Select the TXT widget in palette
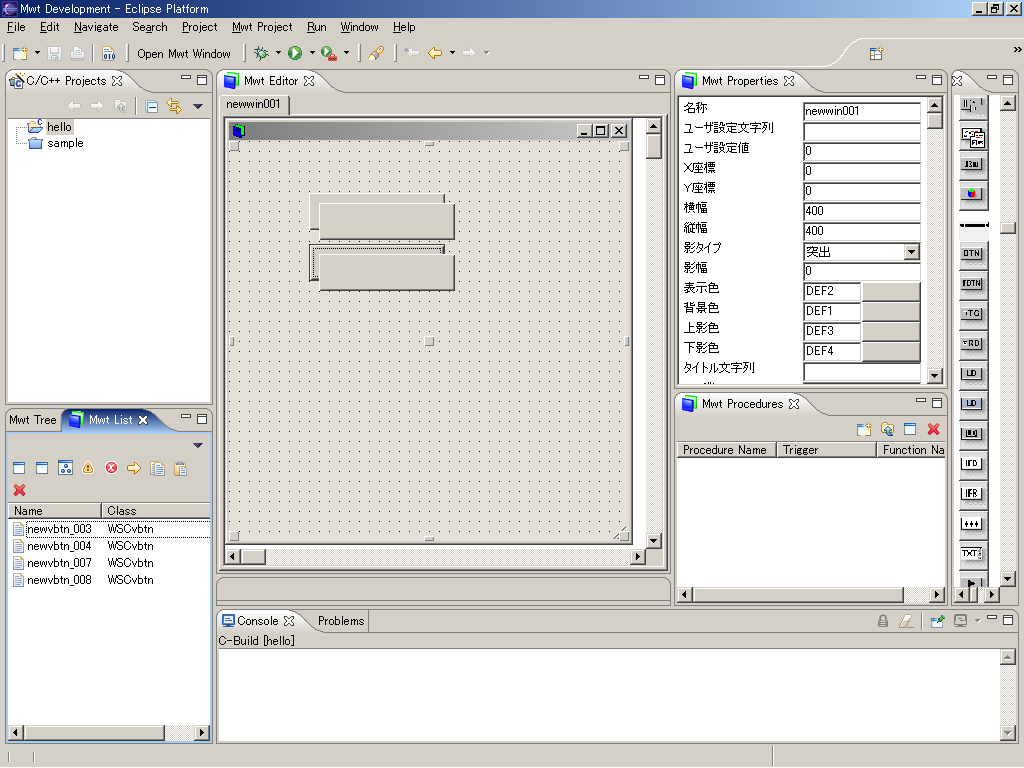This screenshot has height=768, width=1024. click(x=972, y=554)
